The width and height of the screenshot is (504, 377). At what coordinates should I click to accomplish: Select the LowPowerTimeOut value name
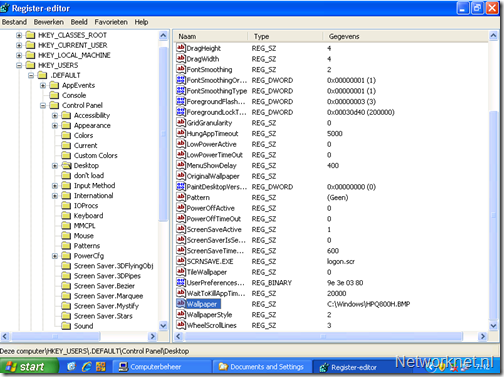(x=215, y=155)
